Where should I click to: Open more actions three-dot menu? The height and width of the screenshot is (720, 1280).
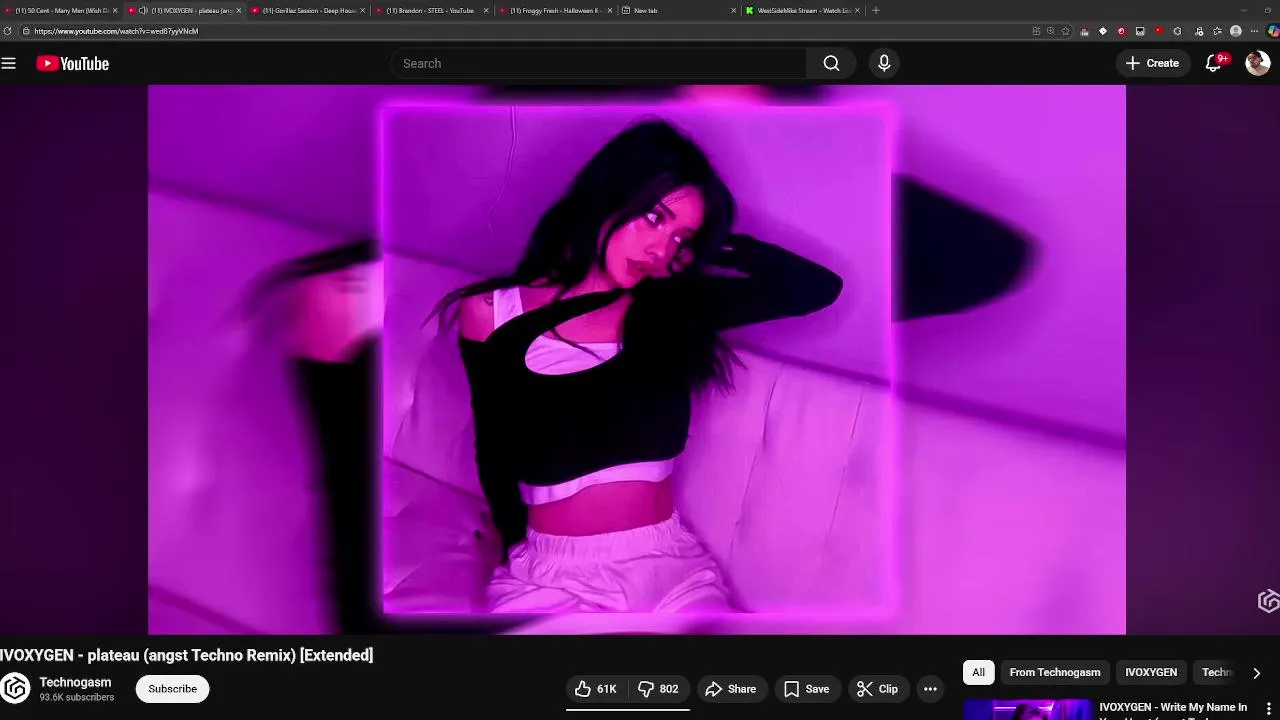930,689
